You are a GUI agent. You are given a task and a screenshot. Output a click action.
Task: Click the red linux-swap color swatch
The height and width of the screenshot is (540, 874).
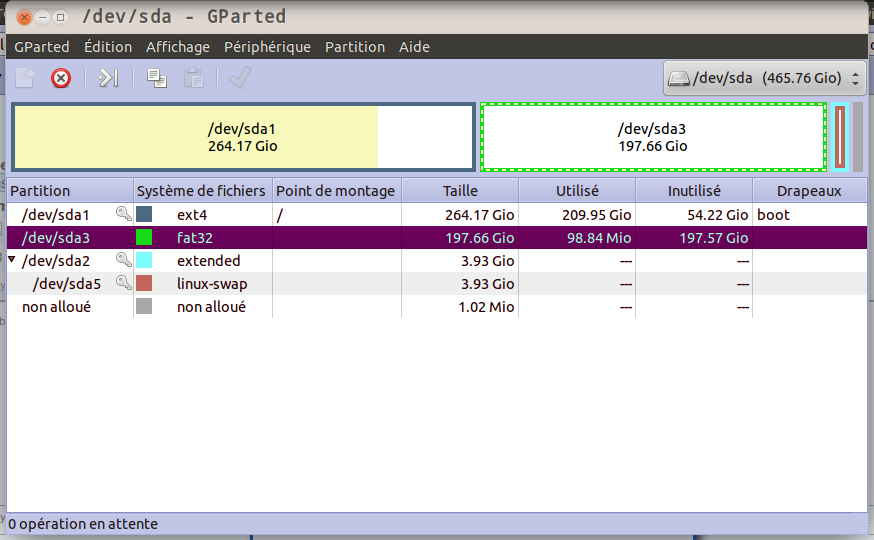point(144,283)
